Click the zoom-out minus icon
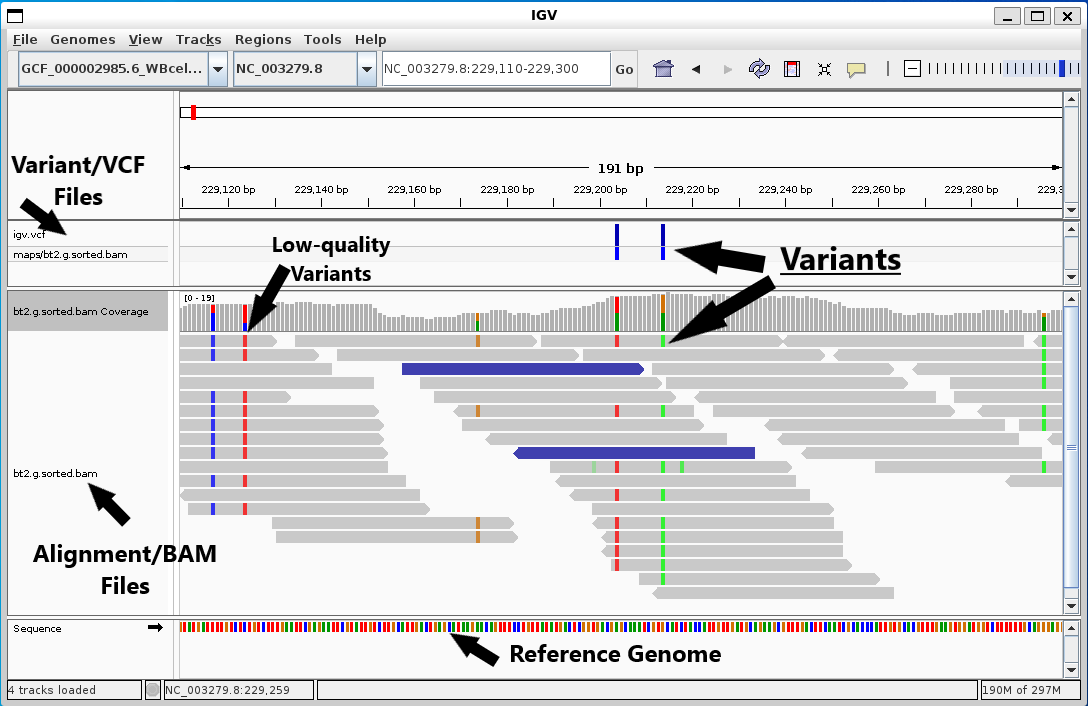This screenshot has width=1088, height=706. tap(911, 68)
